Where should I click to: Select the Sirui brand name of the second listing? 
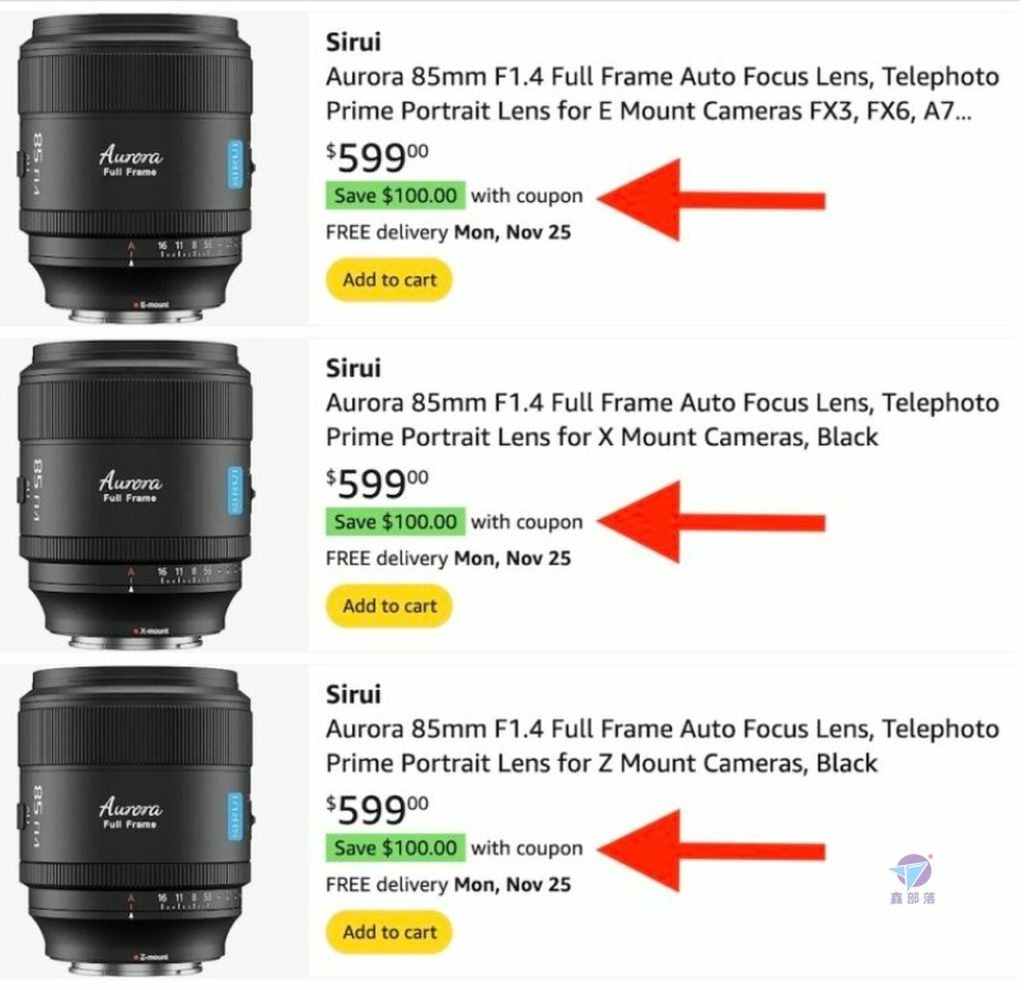tap(353, 368)
